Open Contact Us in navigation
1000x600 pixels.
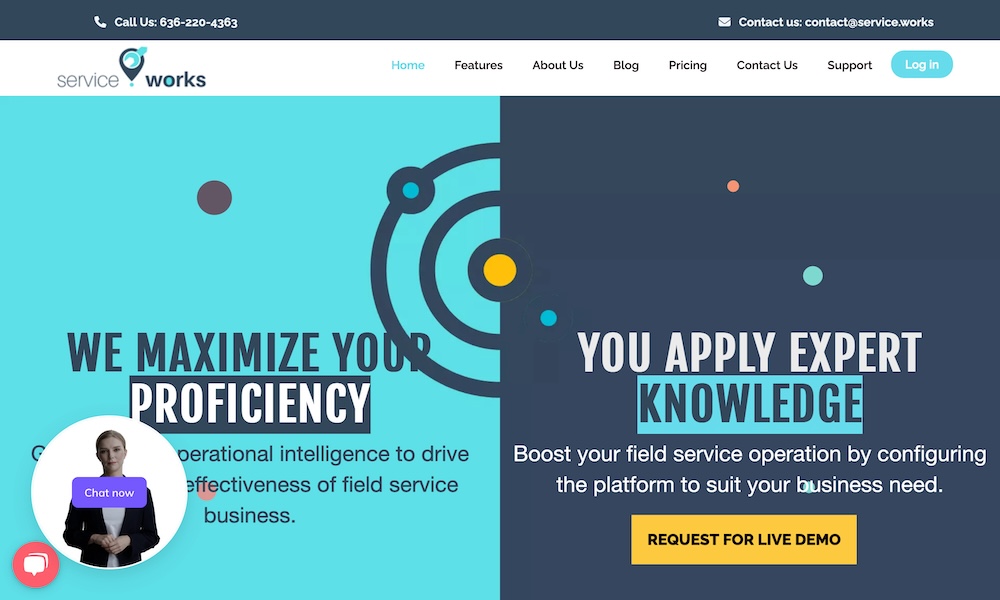(767, 65)
